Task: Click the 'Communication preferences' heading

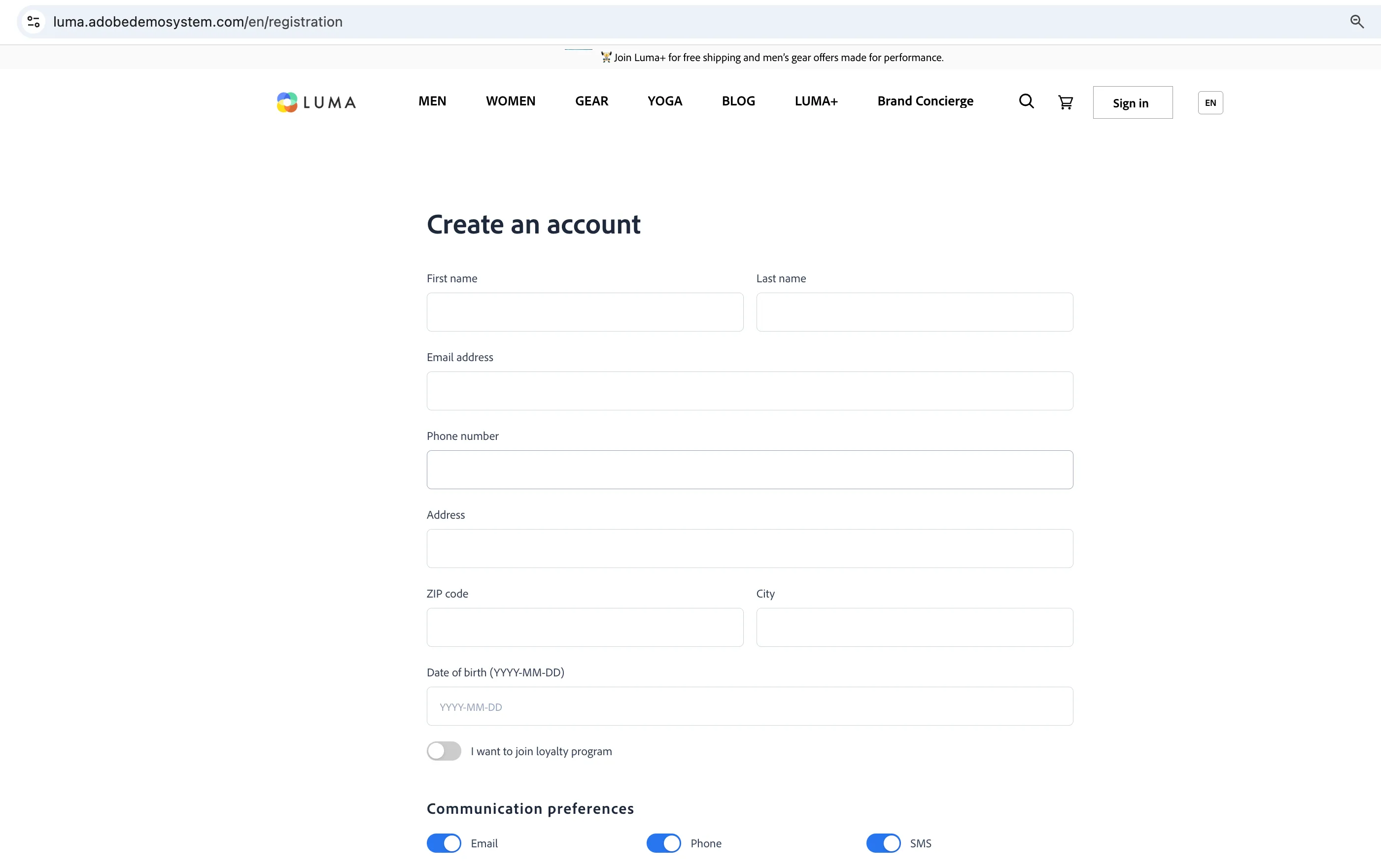Action: (530, 808)
